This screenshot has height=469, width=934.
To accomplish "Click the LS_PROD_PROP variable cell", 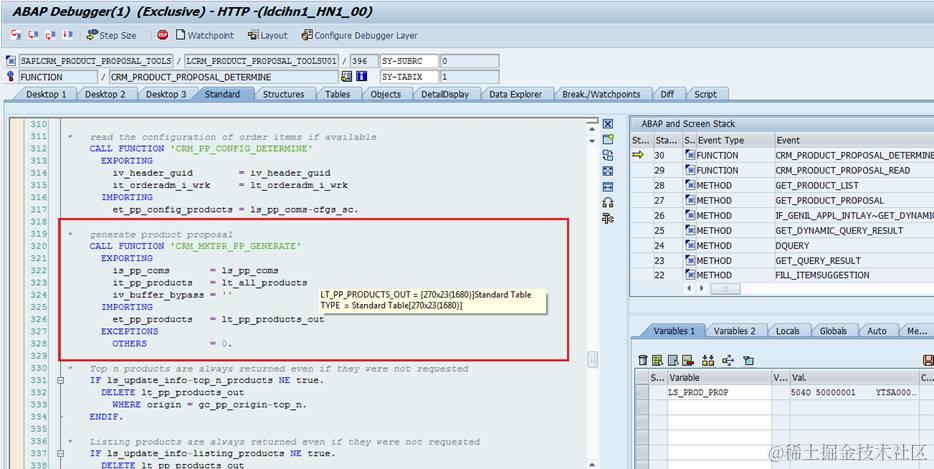I will click(719, 392).
